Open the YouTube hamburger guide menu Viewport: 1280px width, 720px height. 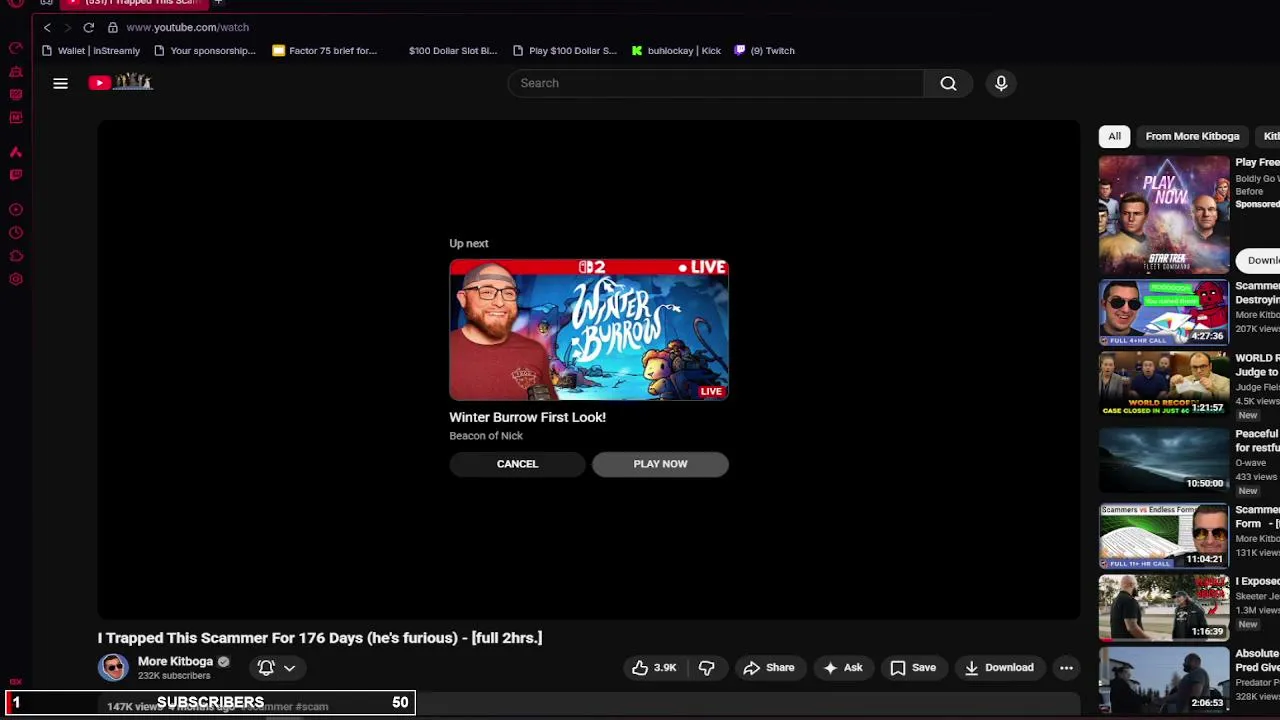60,83
